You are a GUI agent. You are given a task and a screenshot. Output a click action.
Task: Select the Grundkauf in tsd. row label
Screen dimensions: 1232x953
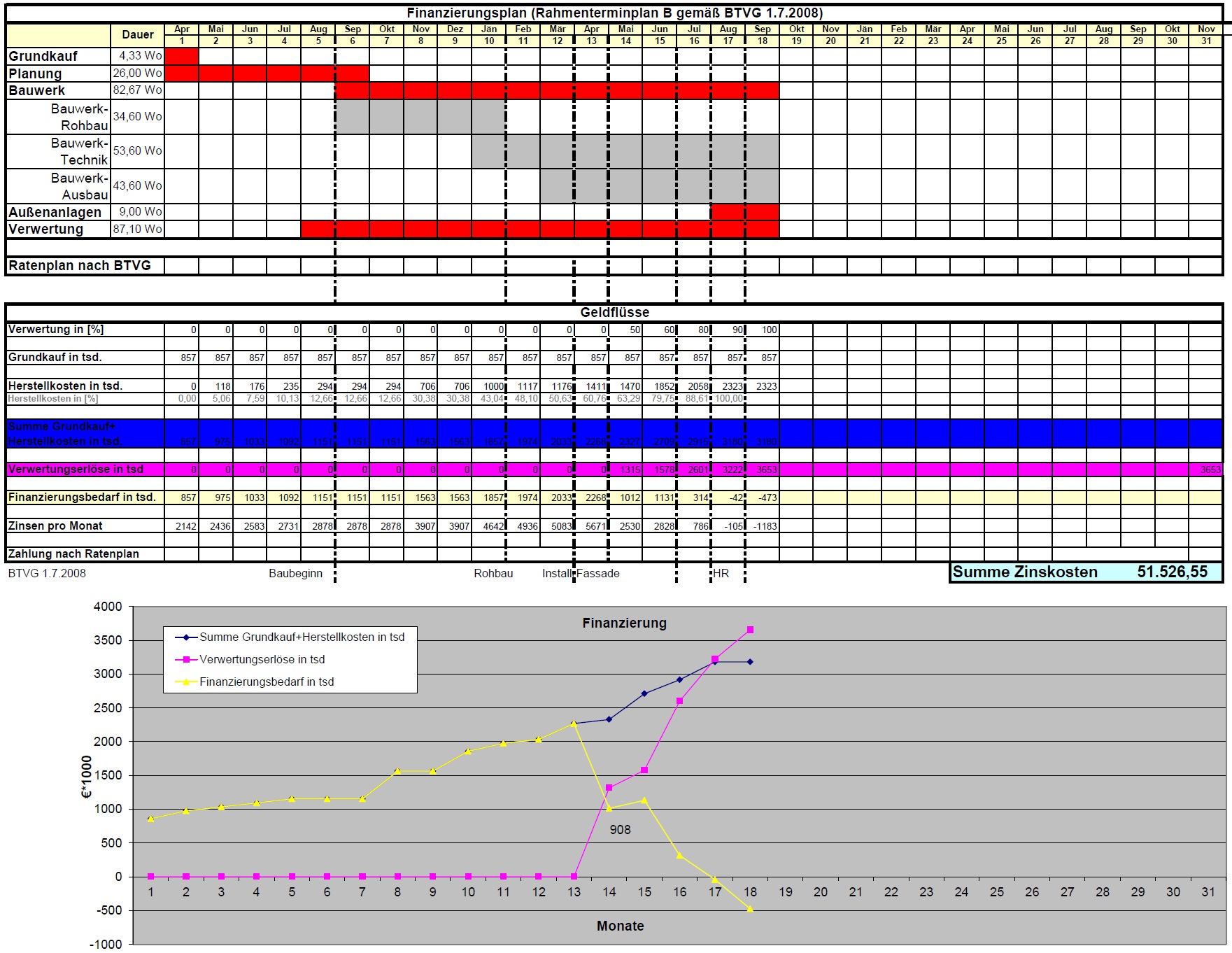(55, 358)
